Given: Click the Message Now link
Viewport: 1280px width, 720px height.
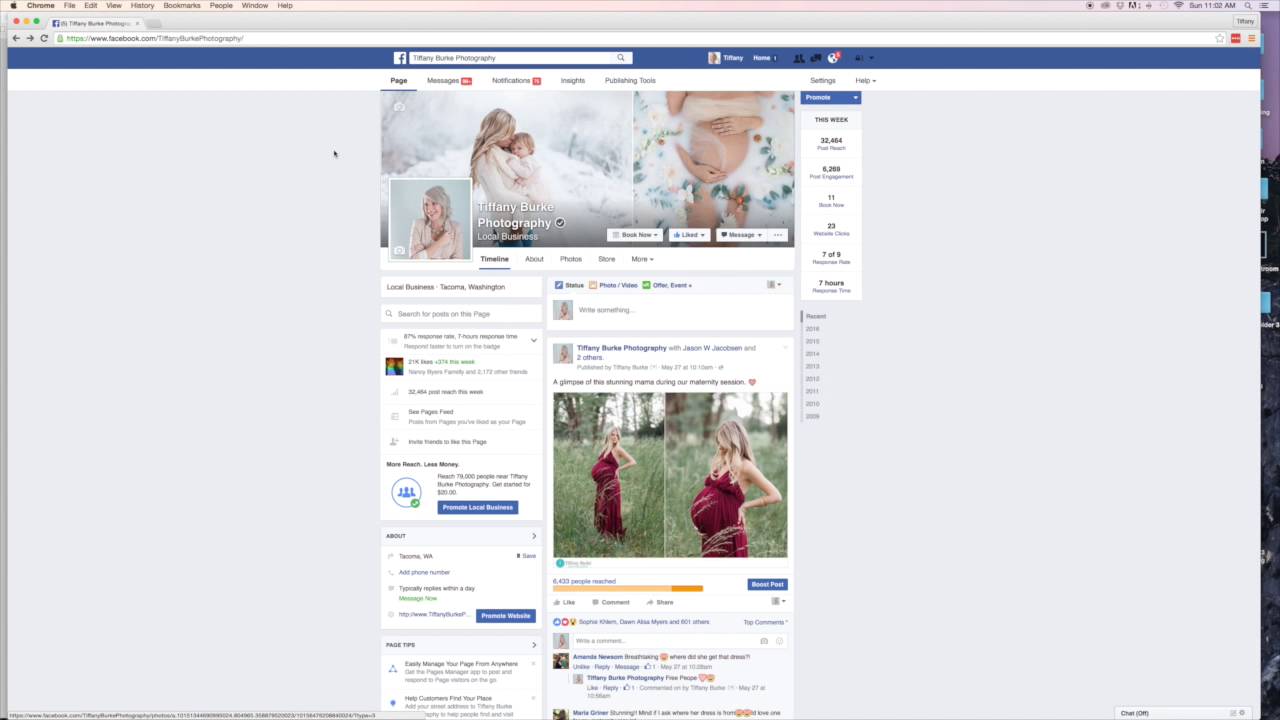Looking at the screenshot, I should (x=418, y=598).
